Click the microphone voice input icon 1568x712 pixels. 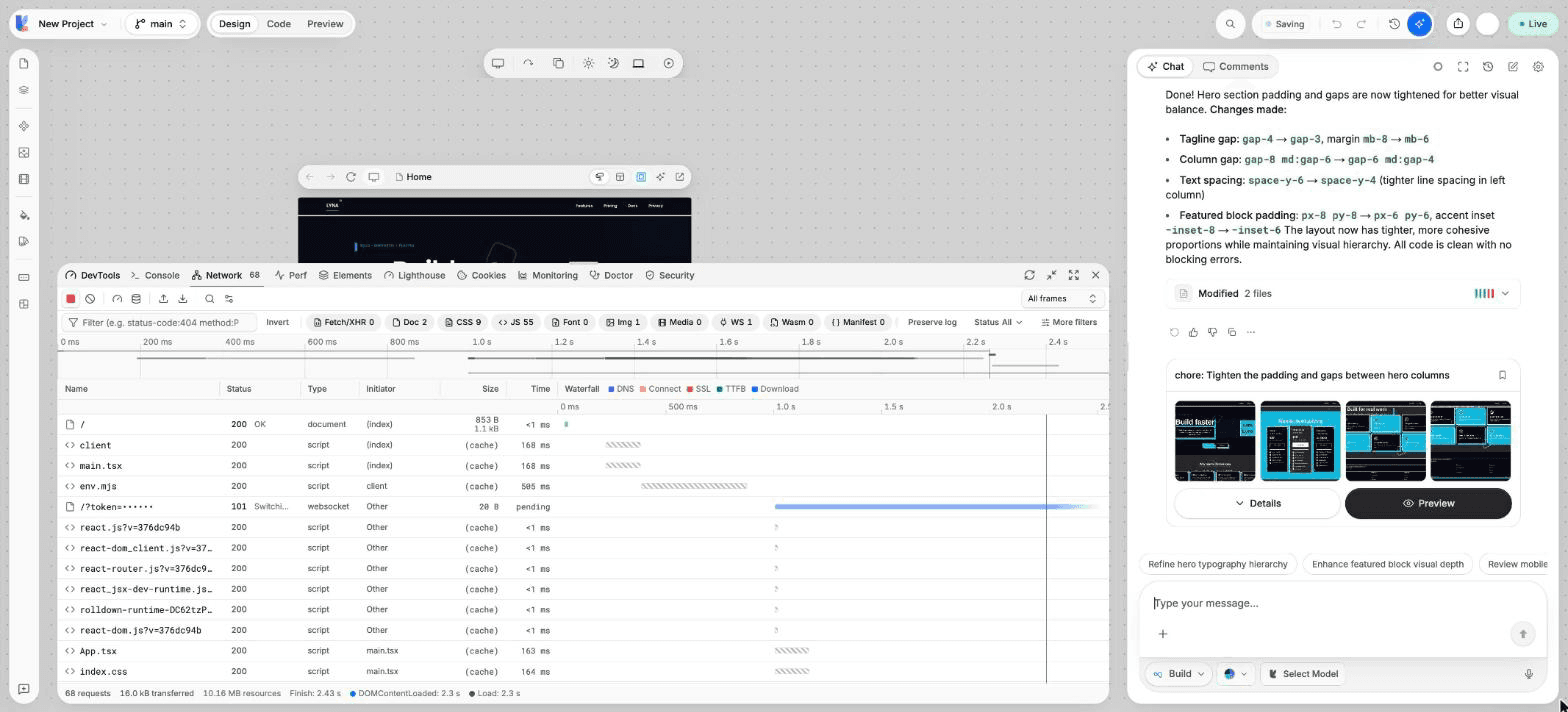pyautogui.click(x=1528, y=674)
